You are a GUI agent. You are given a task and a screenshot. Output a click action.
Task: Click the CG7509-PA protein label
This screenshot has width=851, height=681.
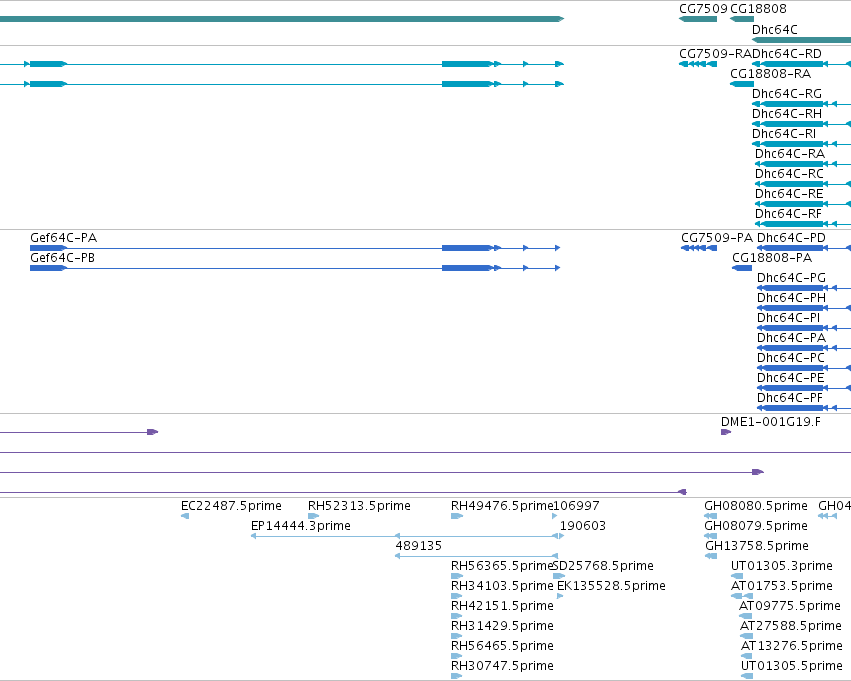[717, 238]
